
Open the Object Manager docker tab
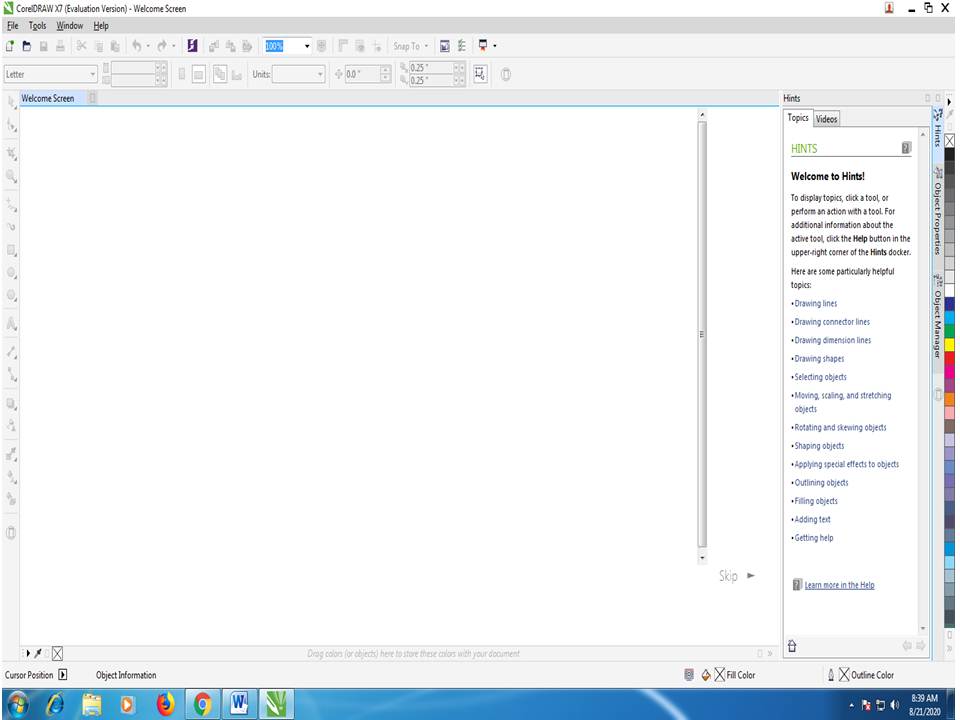[937, 316]
